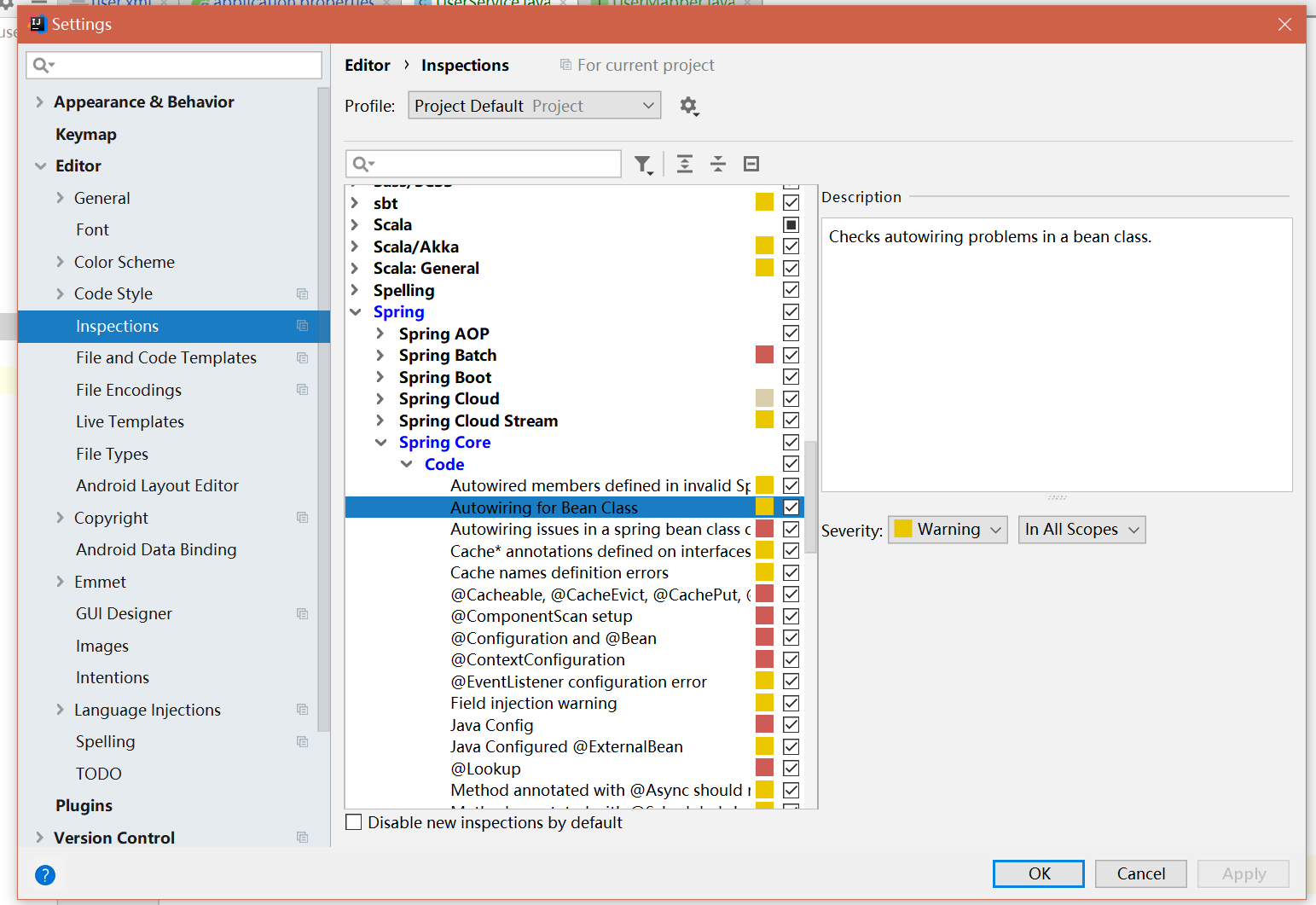Click the inspections list vertical scrollbar

tap(811, 497)
